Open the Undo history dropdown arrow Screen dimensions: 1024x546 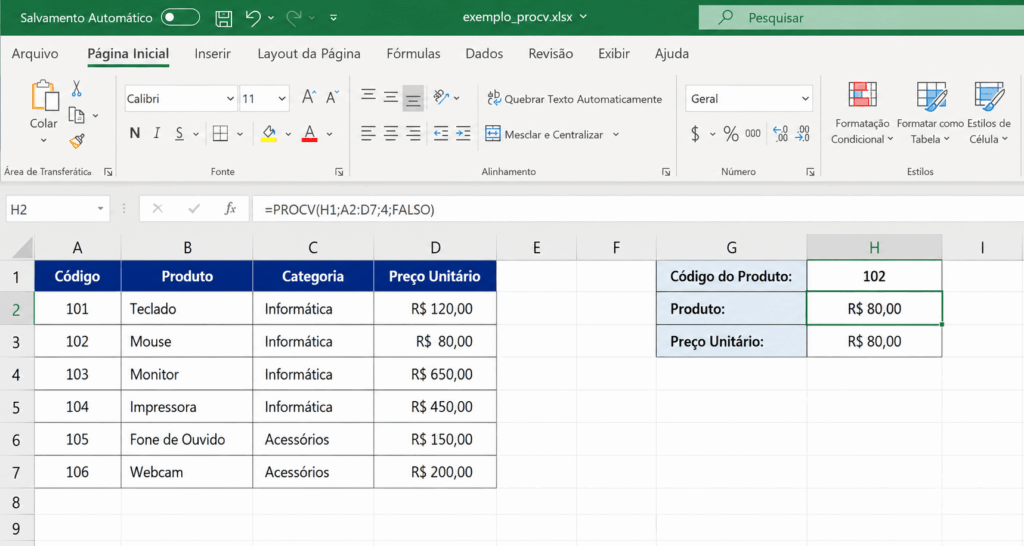271,18
